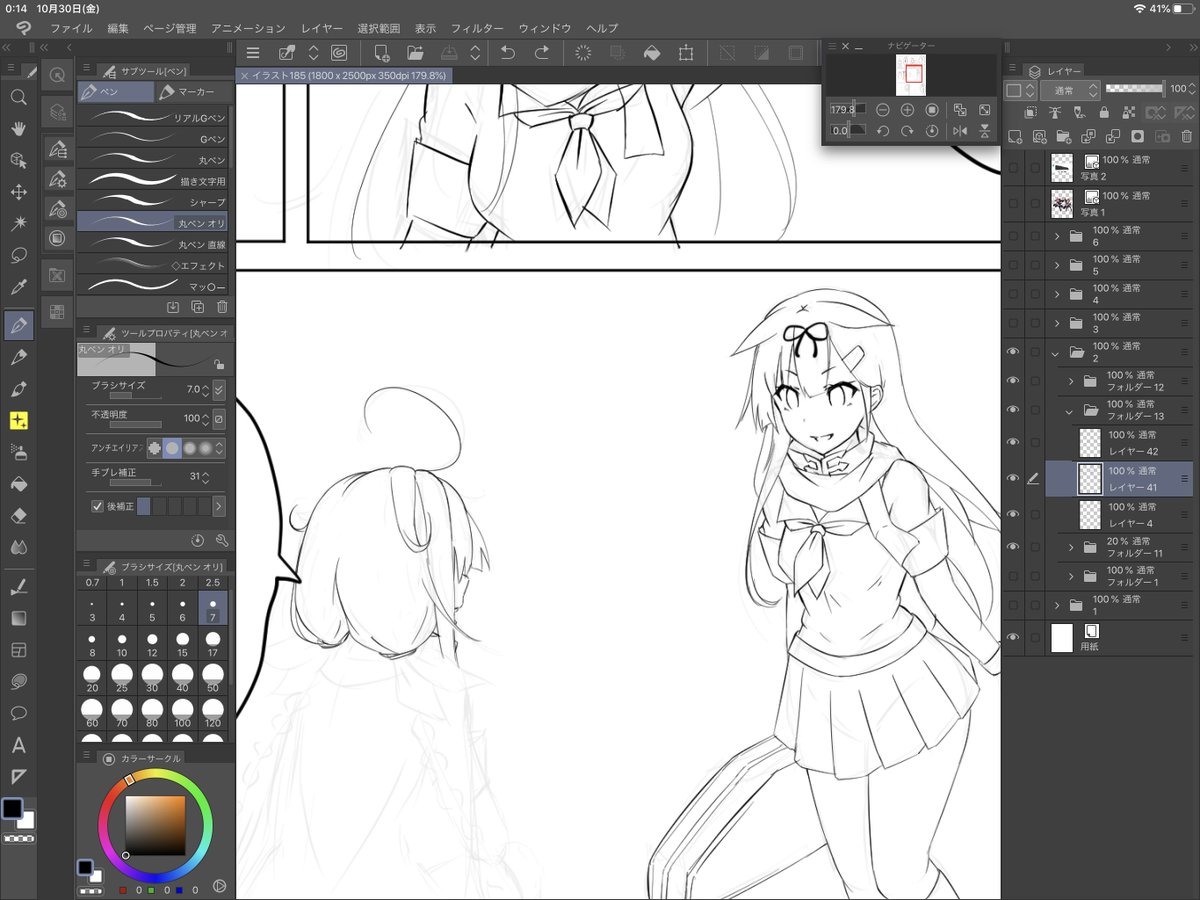Viewport: 1200px width, 900px height.
Task: Zoom out in the Navigator panel
Action: click(x=882, y=110)
